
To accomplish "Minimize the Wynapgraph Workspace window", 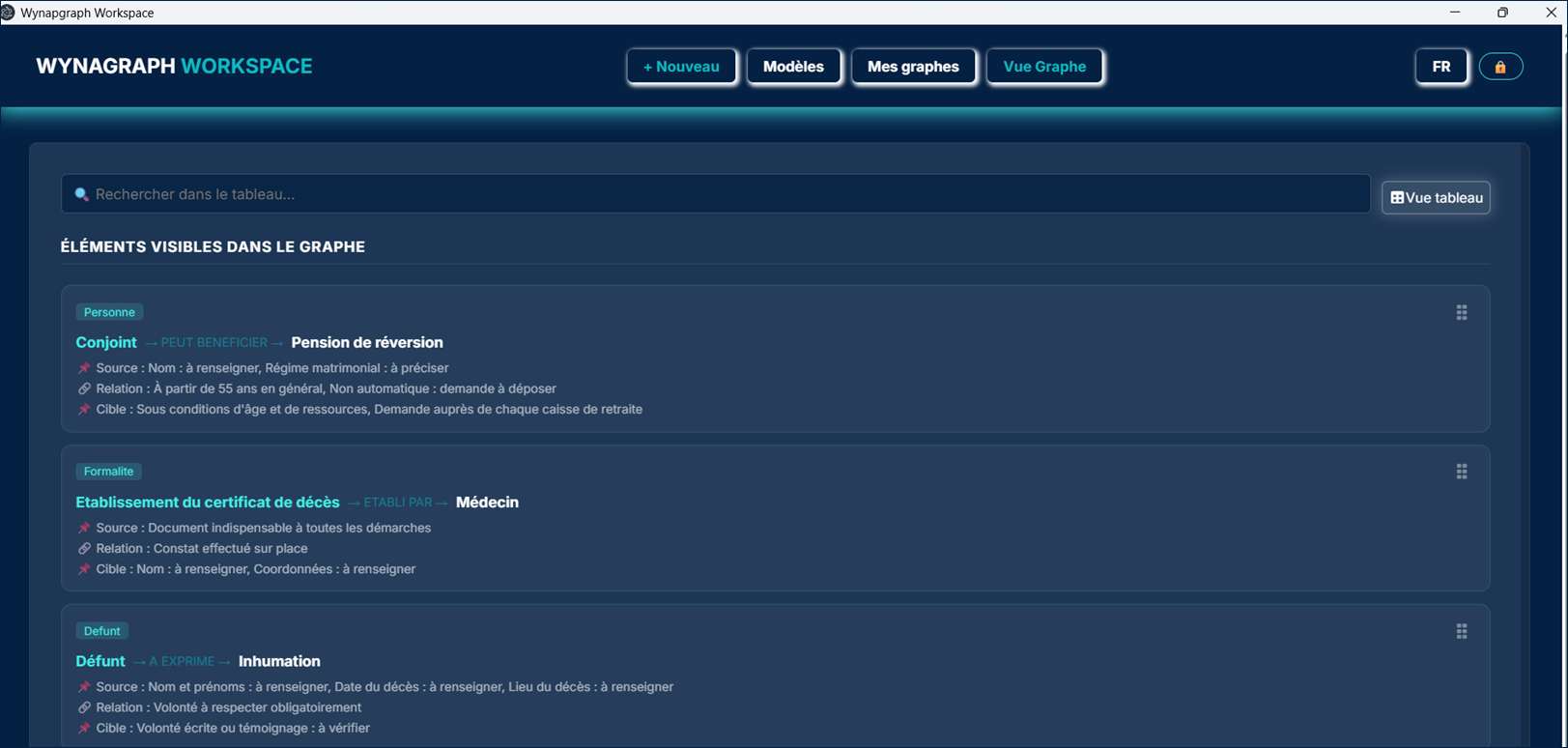I will coord(1455,13).
